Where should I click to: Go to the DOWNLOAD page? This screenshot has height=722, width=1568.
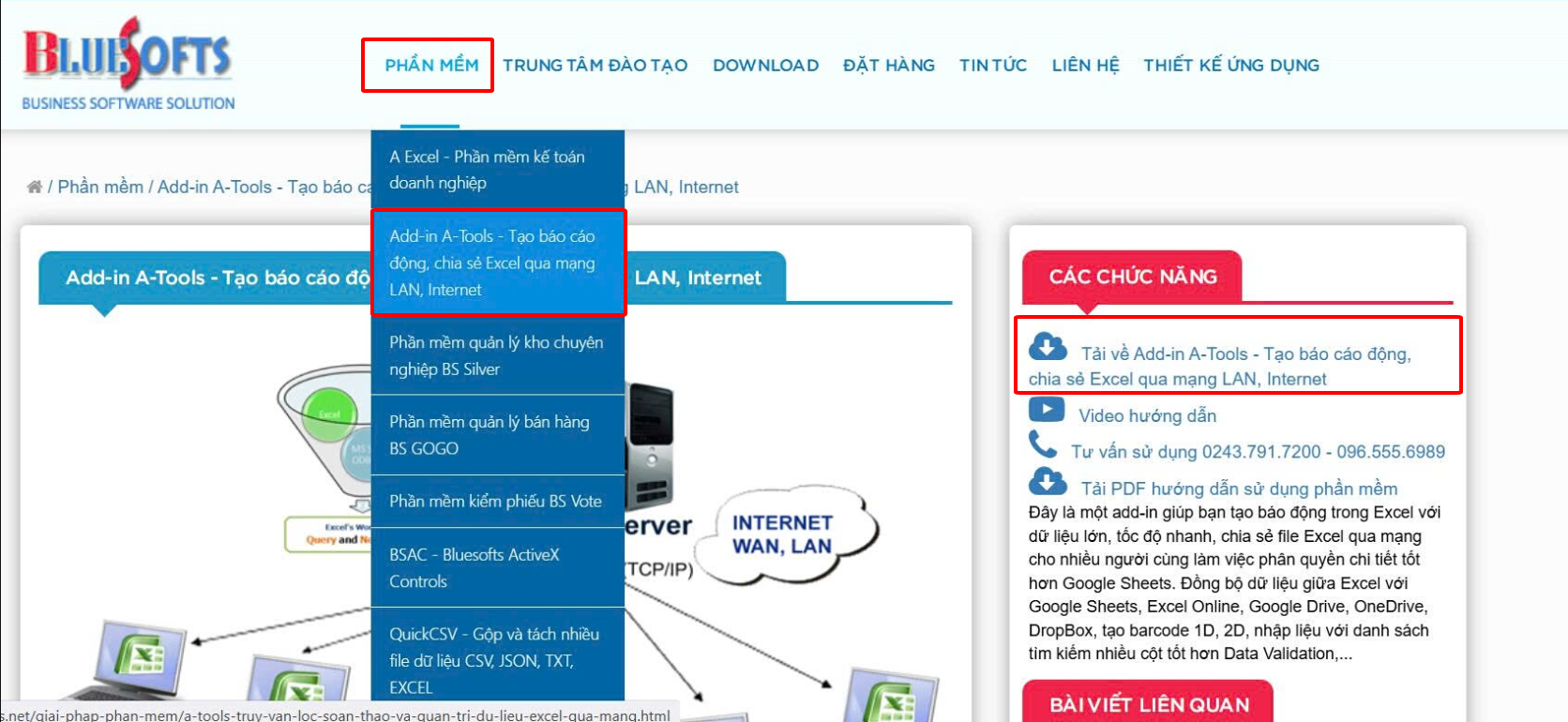765,65
